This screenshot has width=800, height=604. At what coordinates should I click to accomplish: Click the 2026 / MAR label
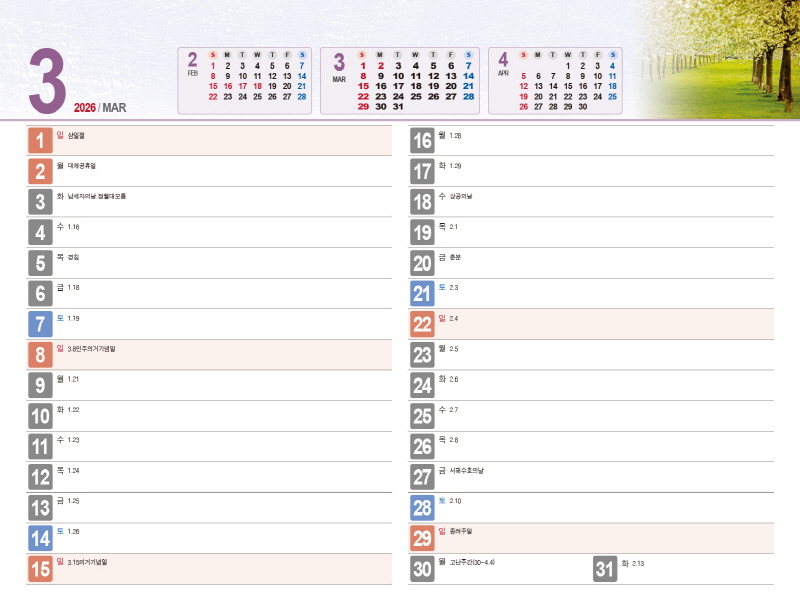[100, 107]
